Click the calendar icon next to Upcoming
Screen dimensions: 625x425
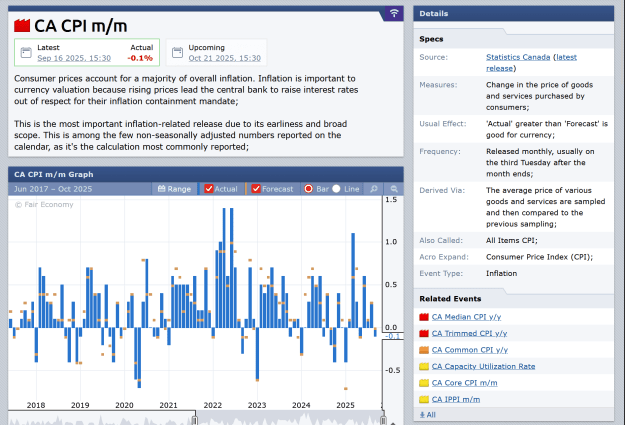pyautogui.click(x=177, y=52)
